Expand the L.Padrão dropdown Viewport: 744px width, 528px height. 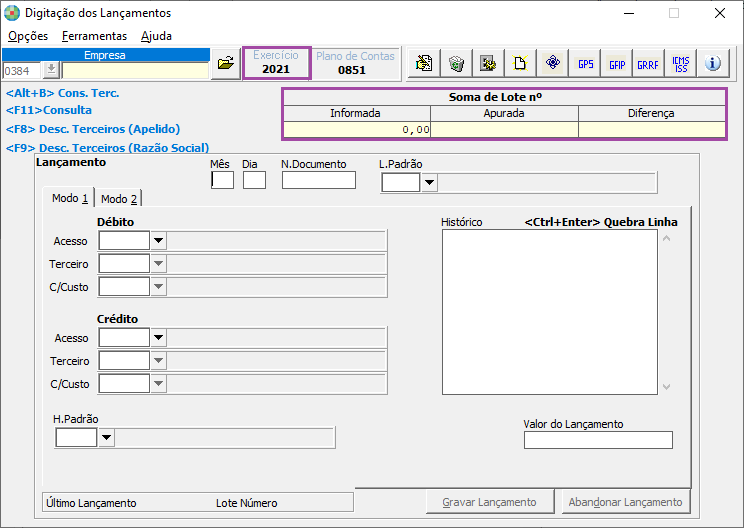click(x=429, y=182)
